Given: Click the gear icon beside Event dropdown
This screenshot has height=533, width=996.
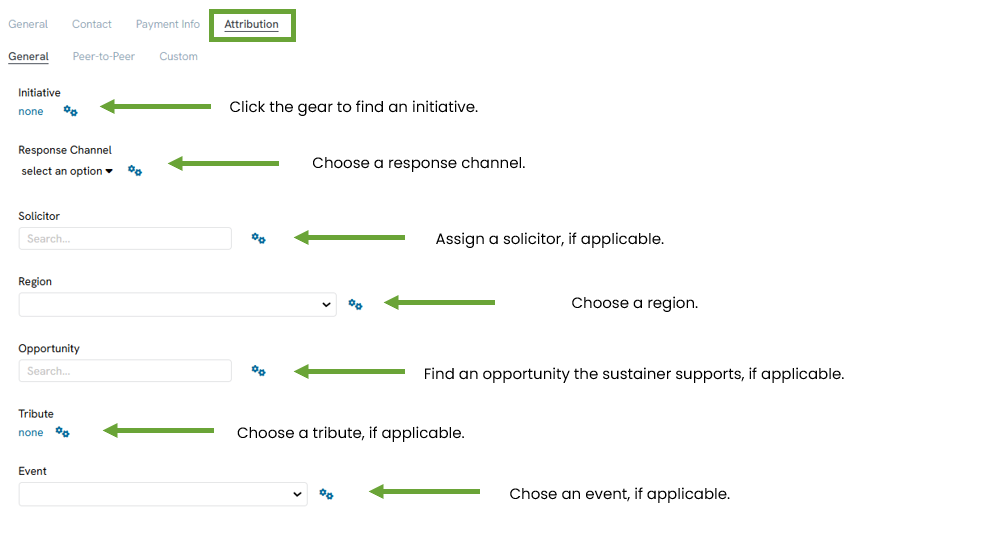Looking at the screenshot, I should click(326, 494).
